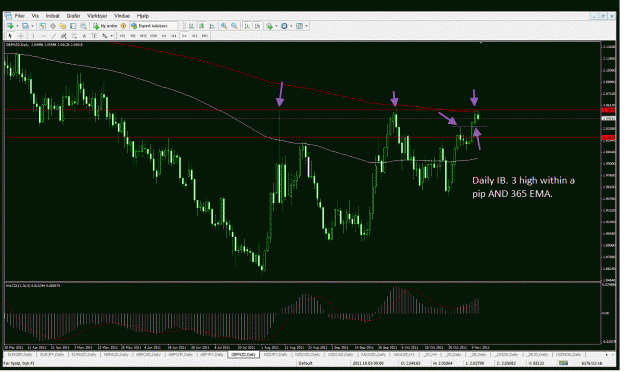Toggle the Navigator folder icon
The width and height of the screenshot is (625, 372).
(63, 26)
